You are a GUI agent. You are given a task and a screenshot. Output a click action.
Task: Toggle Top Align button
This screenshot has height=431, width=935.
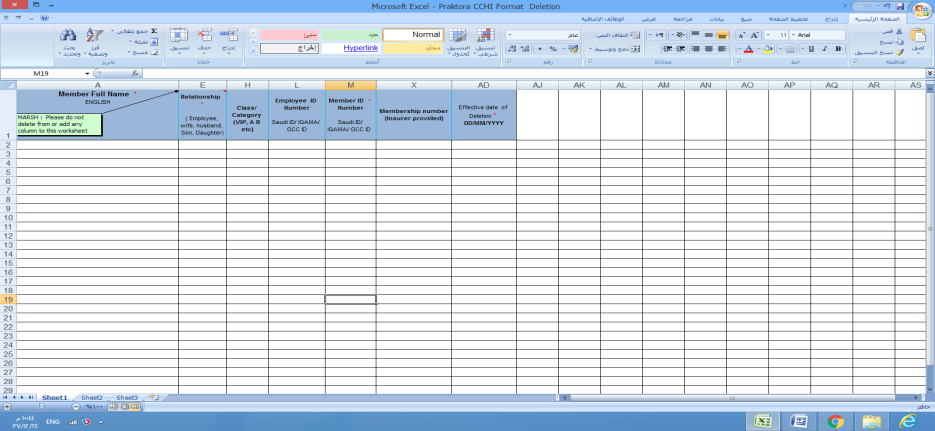695,35
